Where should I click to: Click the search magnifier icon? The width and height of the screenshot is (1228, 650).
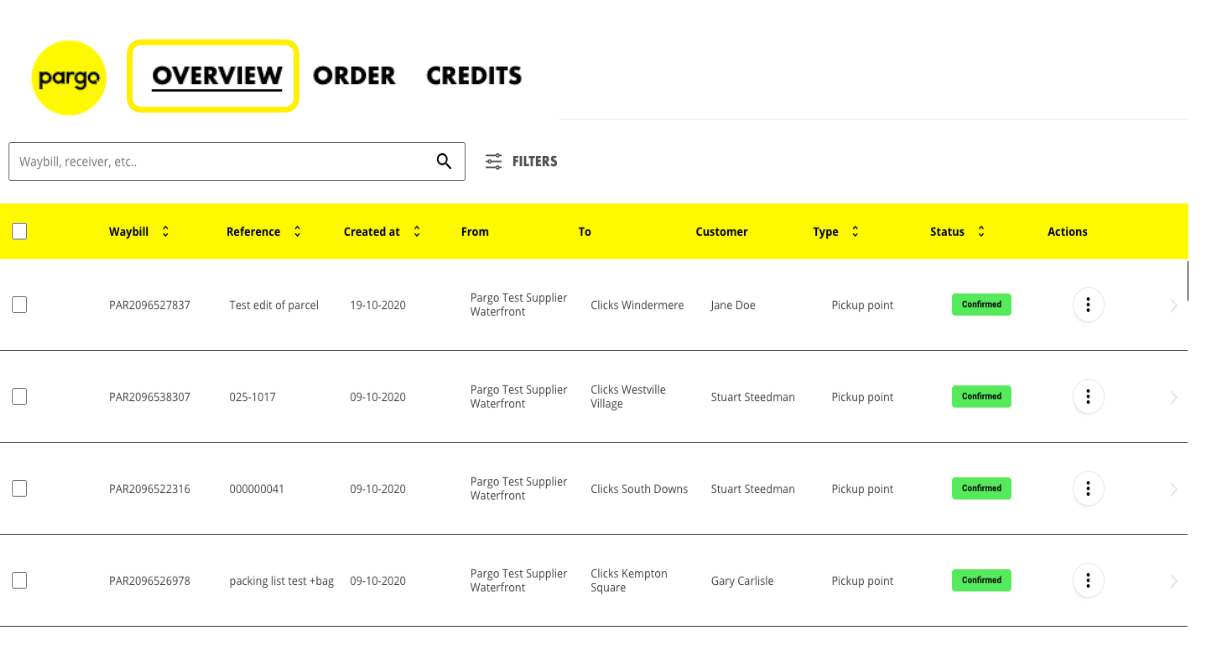point(444,161)
